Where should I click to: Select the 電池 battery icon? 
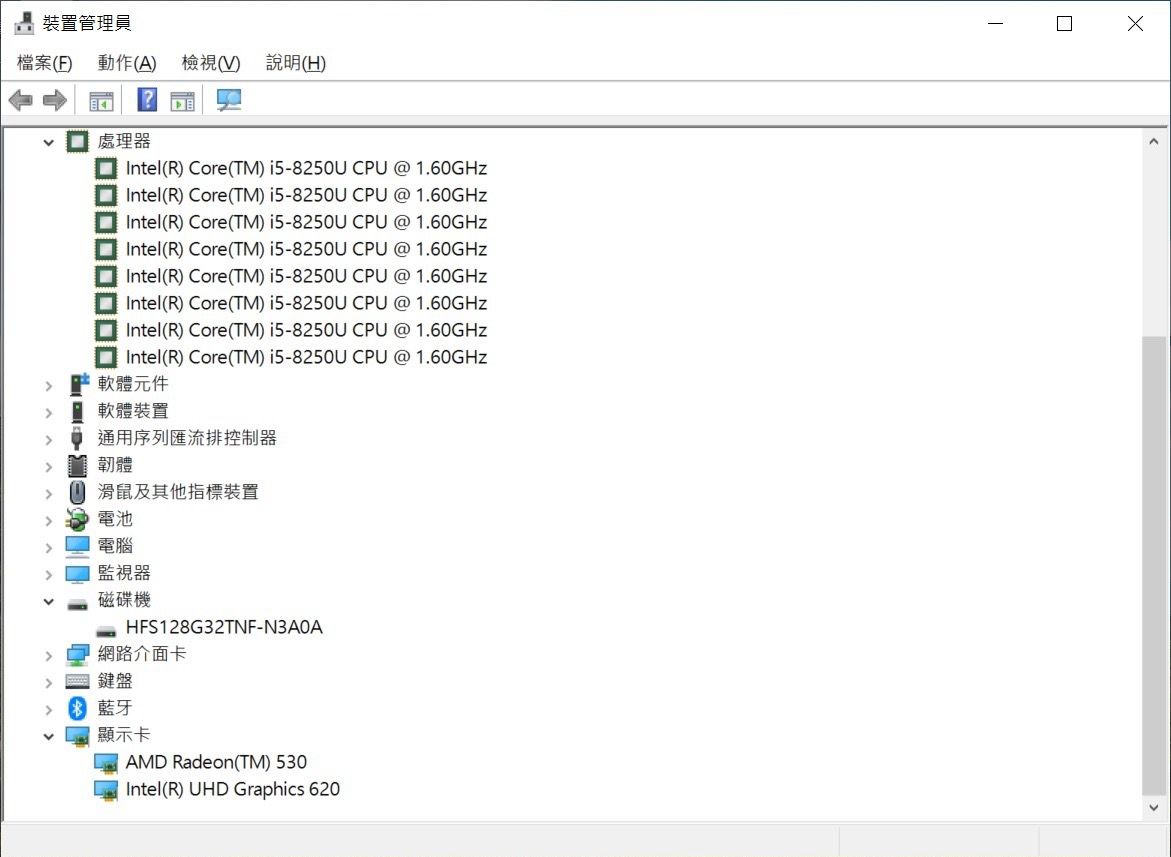point(77,519)
